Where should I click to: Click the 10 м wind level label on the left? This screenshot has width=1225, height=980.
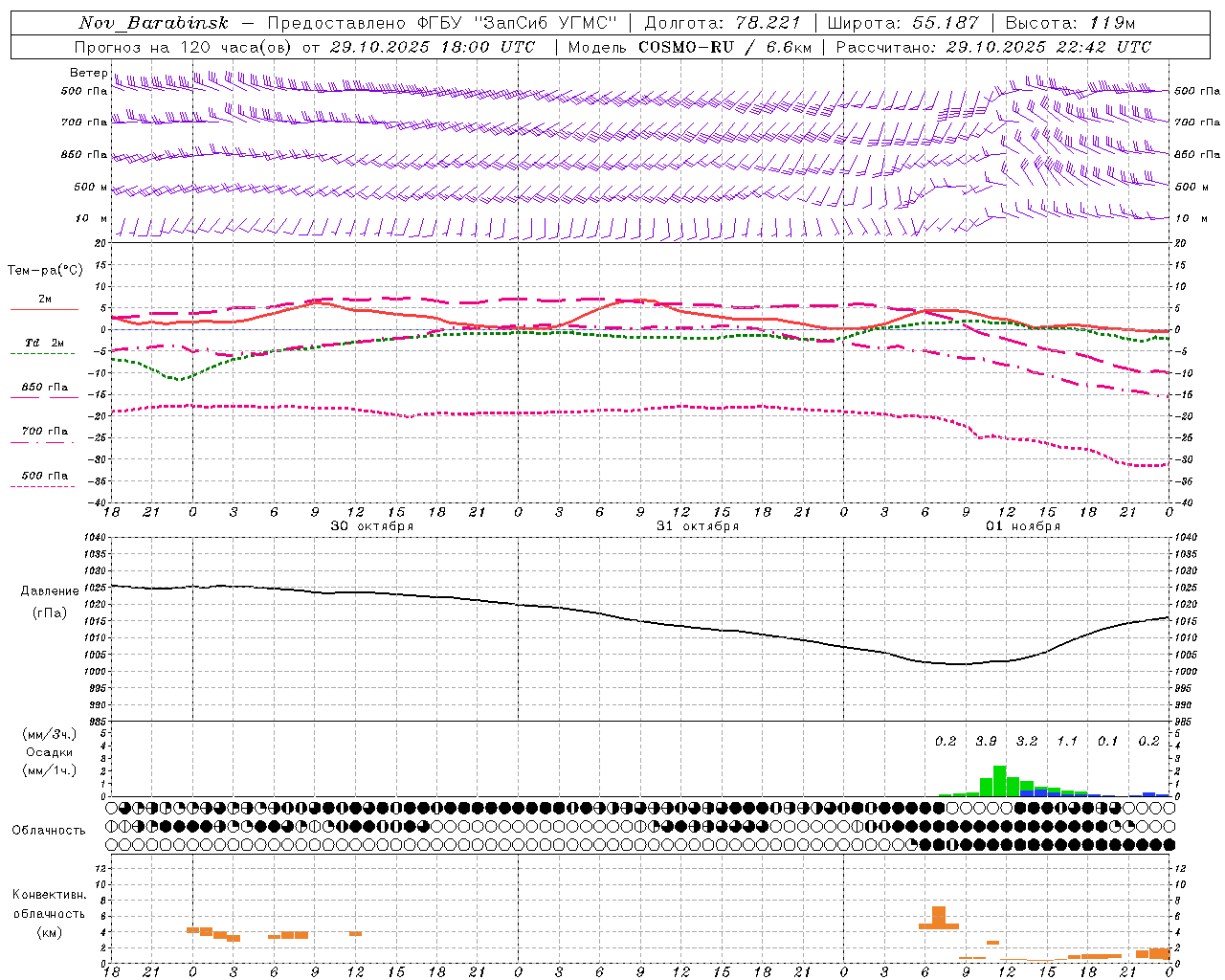[92, 218]
